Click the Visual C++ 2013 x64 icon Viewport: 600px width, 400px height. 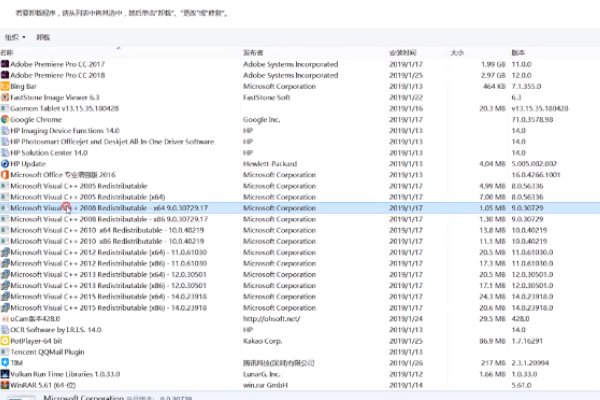5,274
